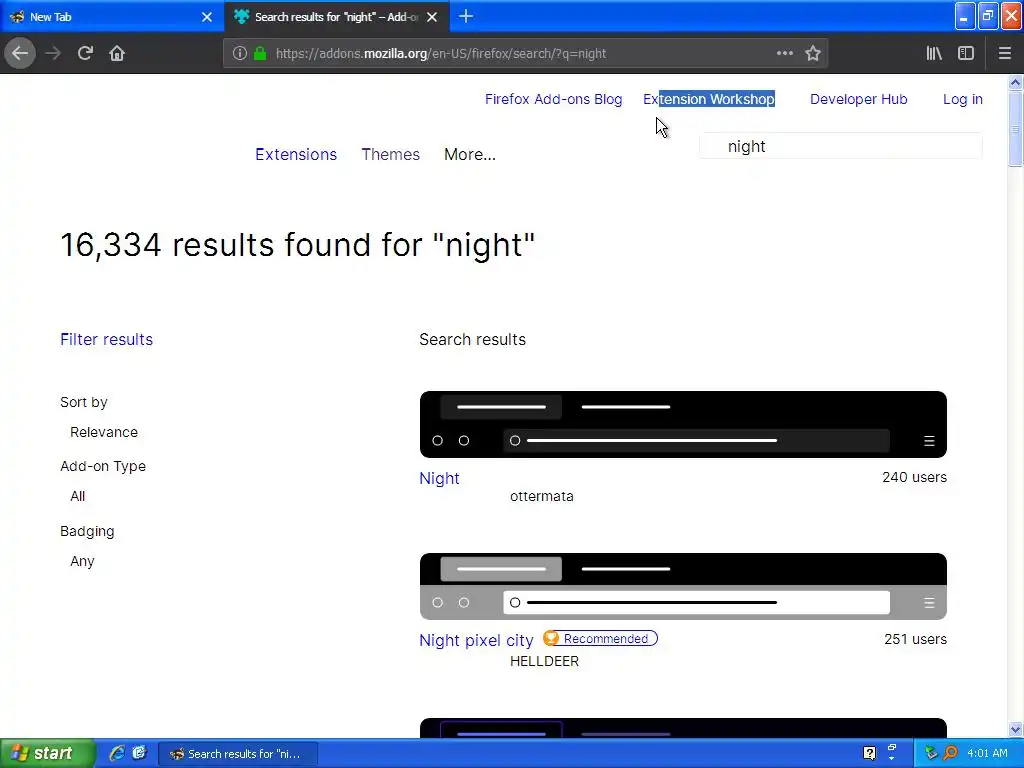The image size is (1024, 768).
Task: Click scrollbar up arrow
Action: coord(1015,82)
